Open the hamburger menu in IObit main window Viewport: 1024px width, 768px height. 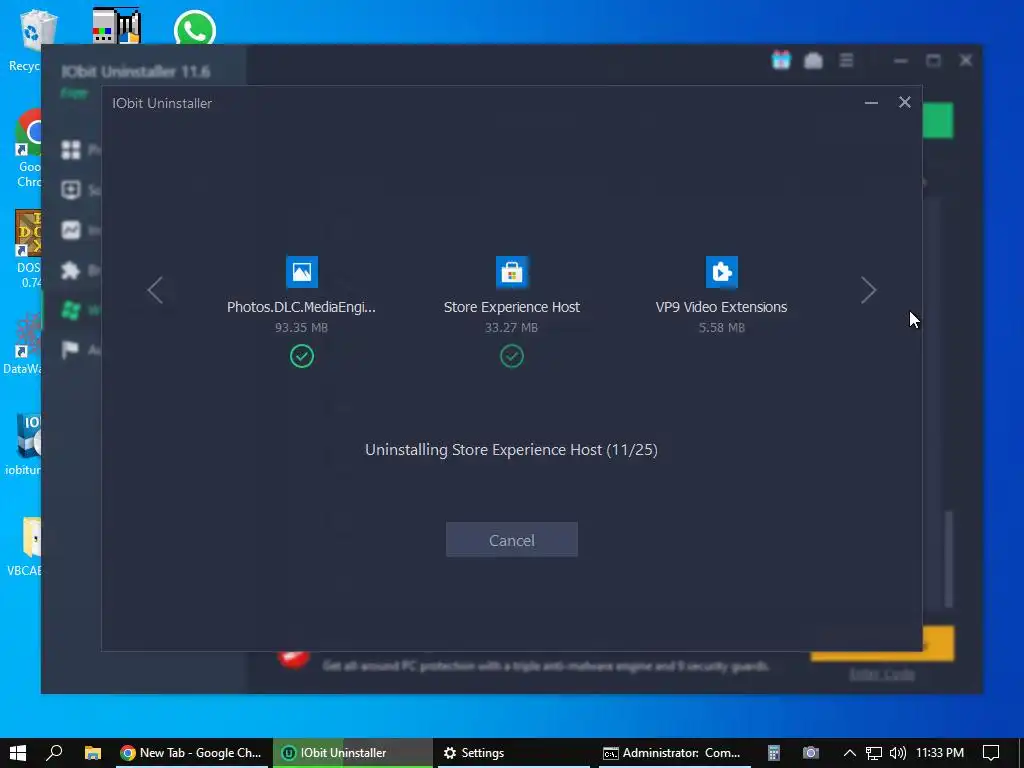(x=846, y=61)
